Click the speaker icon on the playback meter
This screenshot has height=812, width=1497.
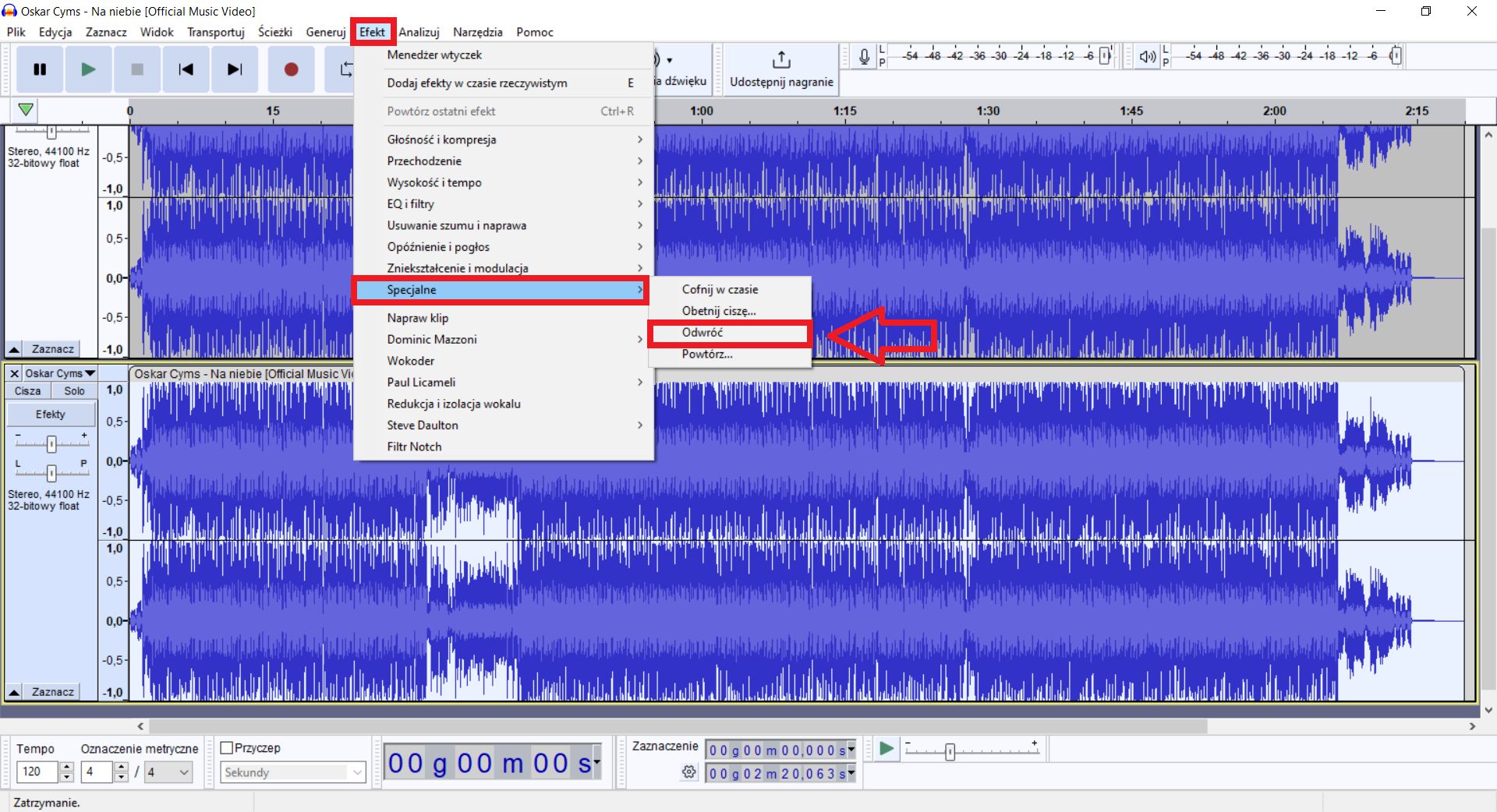(x=1145, y=55)
